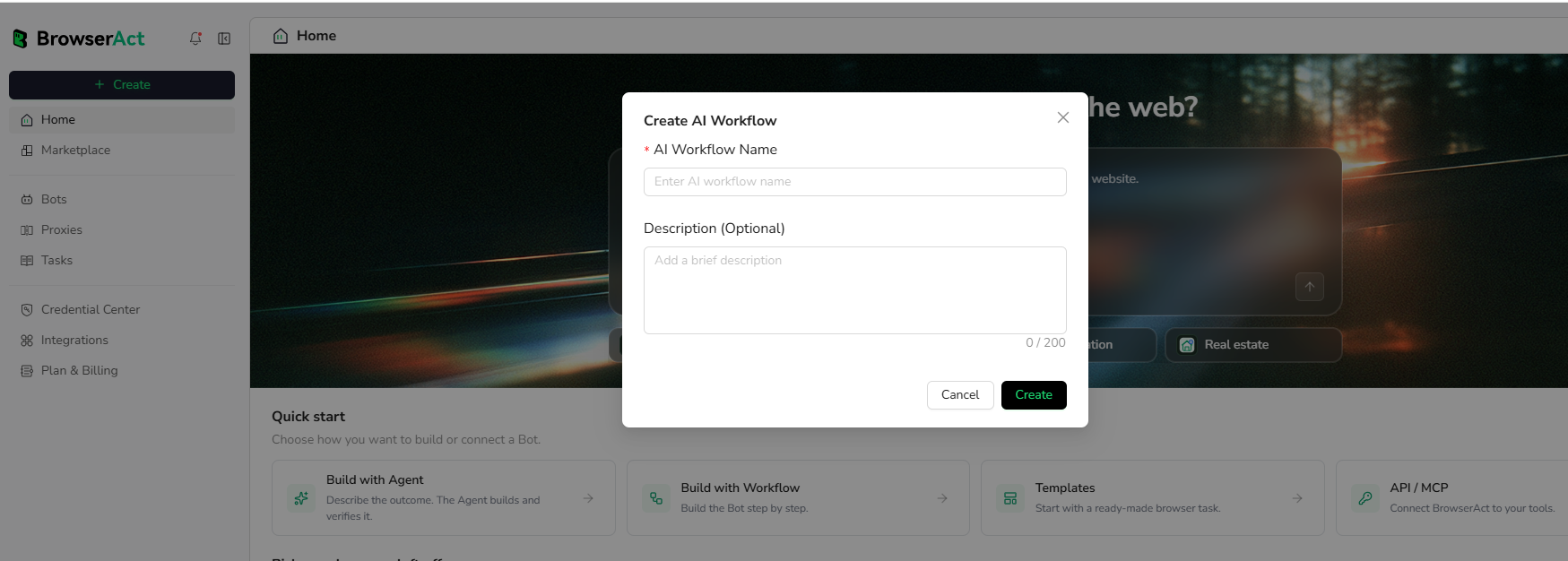Screen dimensions: 1568x561
Task: Select the Real estate suggestion chip
Action: pos(1253,345)
